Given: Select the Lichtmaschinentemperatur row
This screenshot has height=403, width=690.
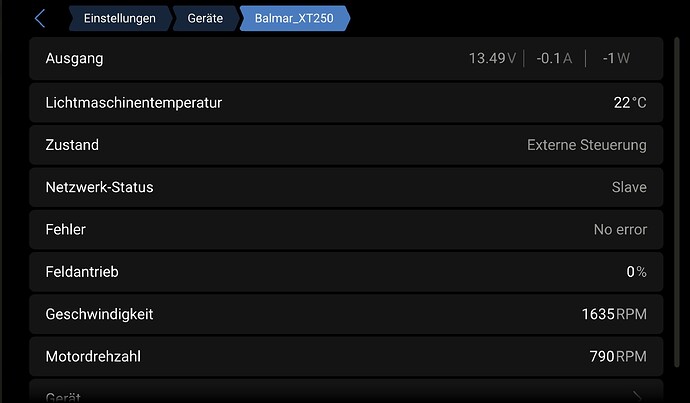Looking at the screenshot, I should (x=134, y=102).
